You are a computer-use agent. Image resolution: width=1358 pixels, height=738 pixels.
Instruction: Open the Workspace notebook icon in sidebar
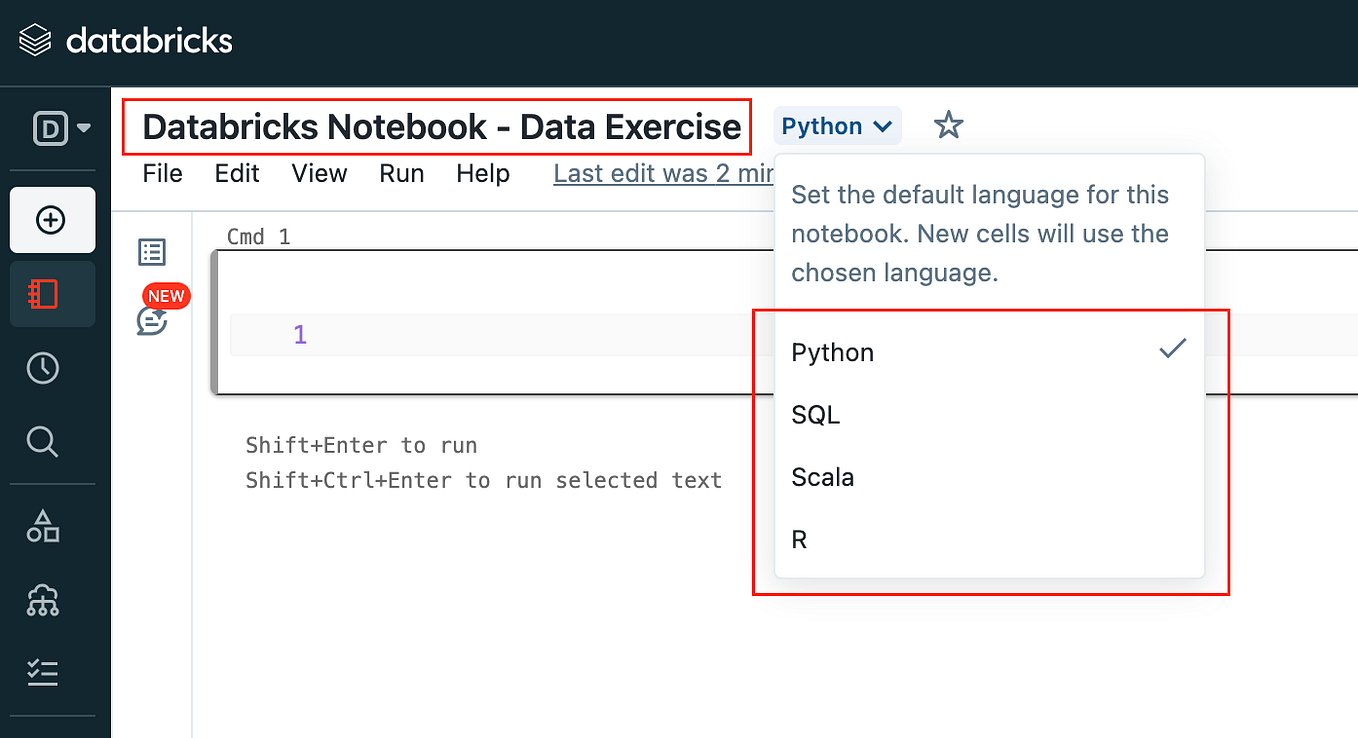click(52, 294)
